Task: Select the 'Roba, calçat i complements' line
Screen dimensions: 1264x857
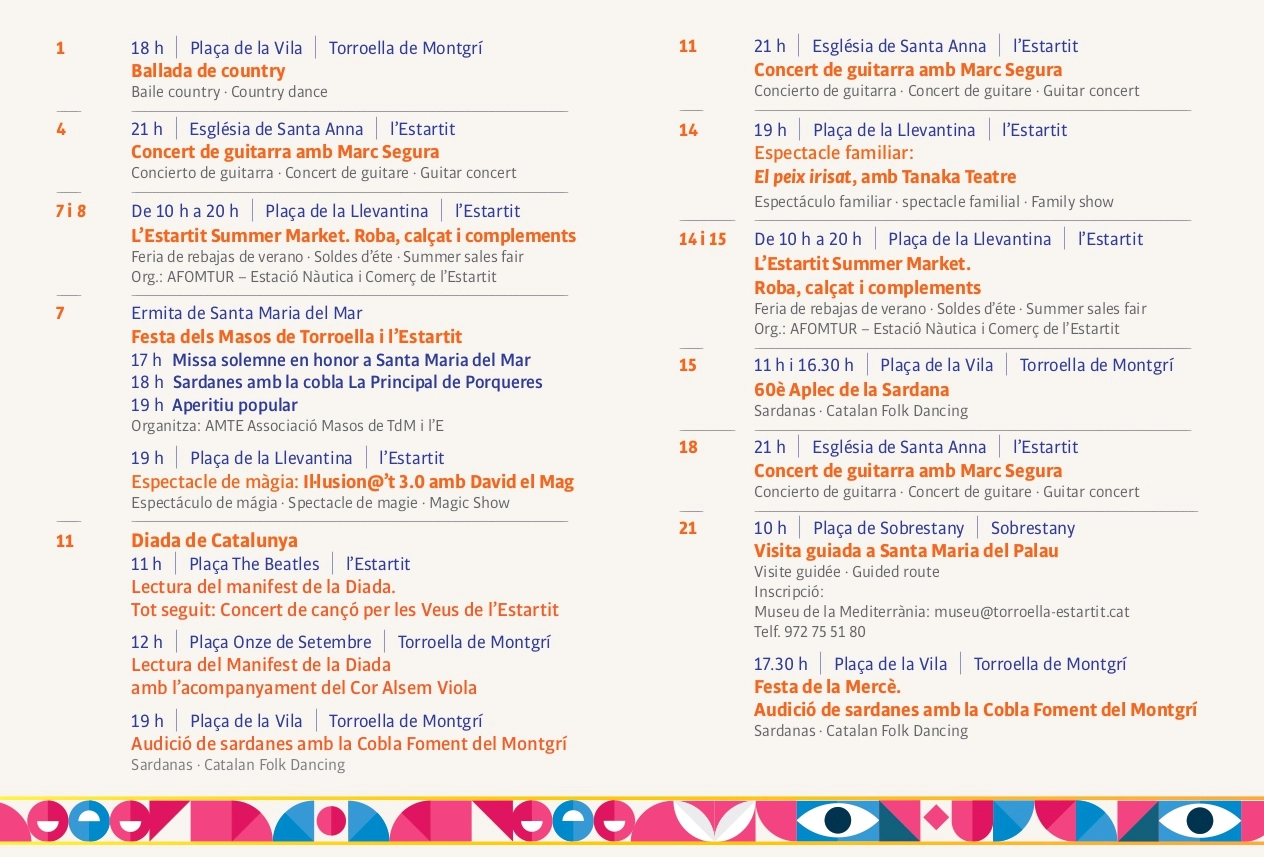Action: (x=867, y=288)
